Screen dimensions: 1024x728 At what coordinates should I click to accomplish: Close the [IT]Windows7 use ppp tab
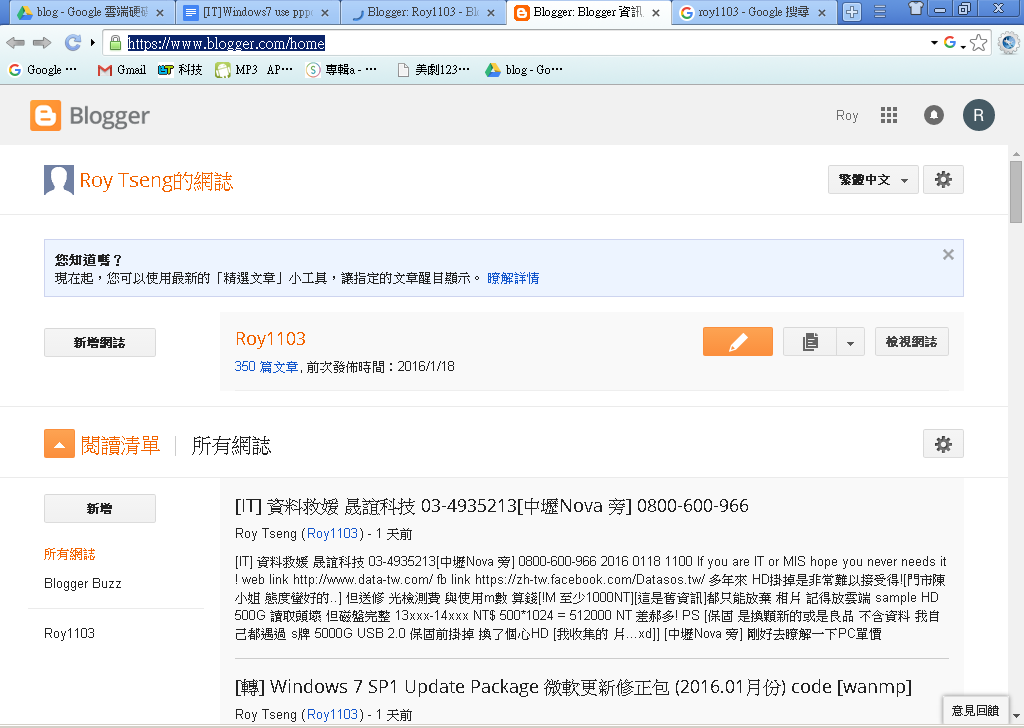pyautogui.click(x=325, y=12)
